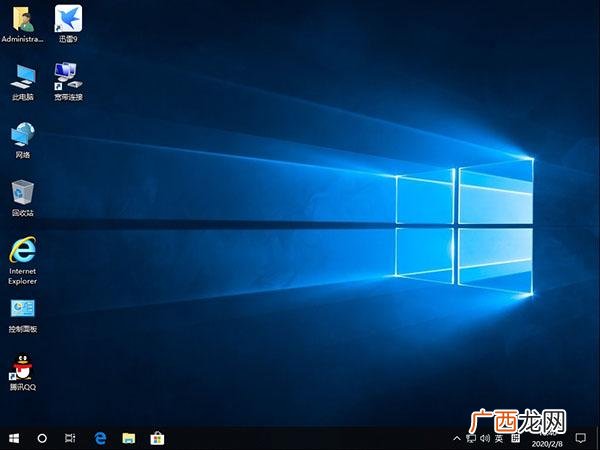Launch Internet Explorer from the desktop
The height and width of the screenshot is (450, 600).
pyautogui.click(x=23, y=261)
